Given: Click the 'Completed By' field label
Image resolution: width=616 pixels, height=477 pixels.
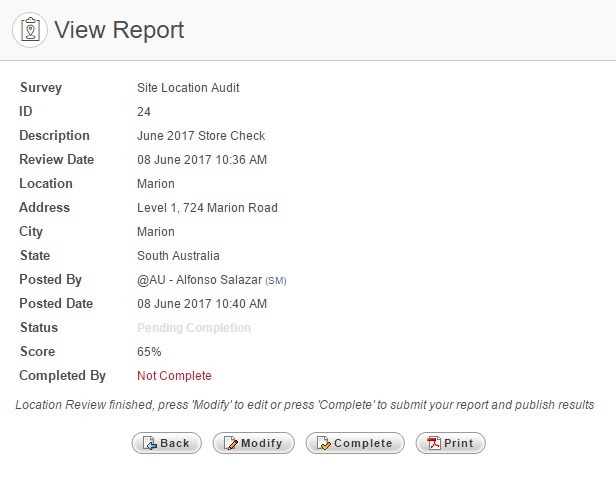Looking at the screenshot, I should click(62, 376).
